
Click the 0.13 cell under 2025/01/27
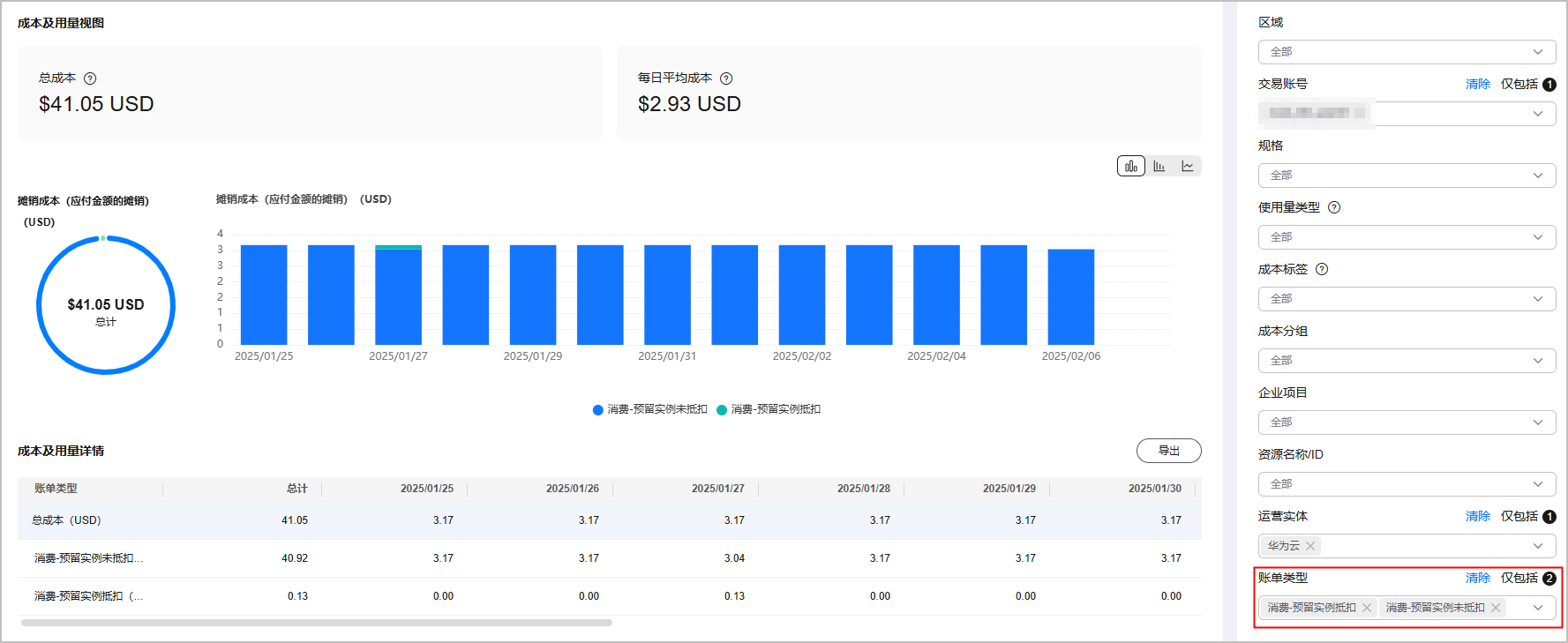click(734, 596)
